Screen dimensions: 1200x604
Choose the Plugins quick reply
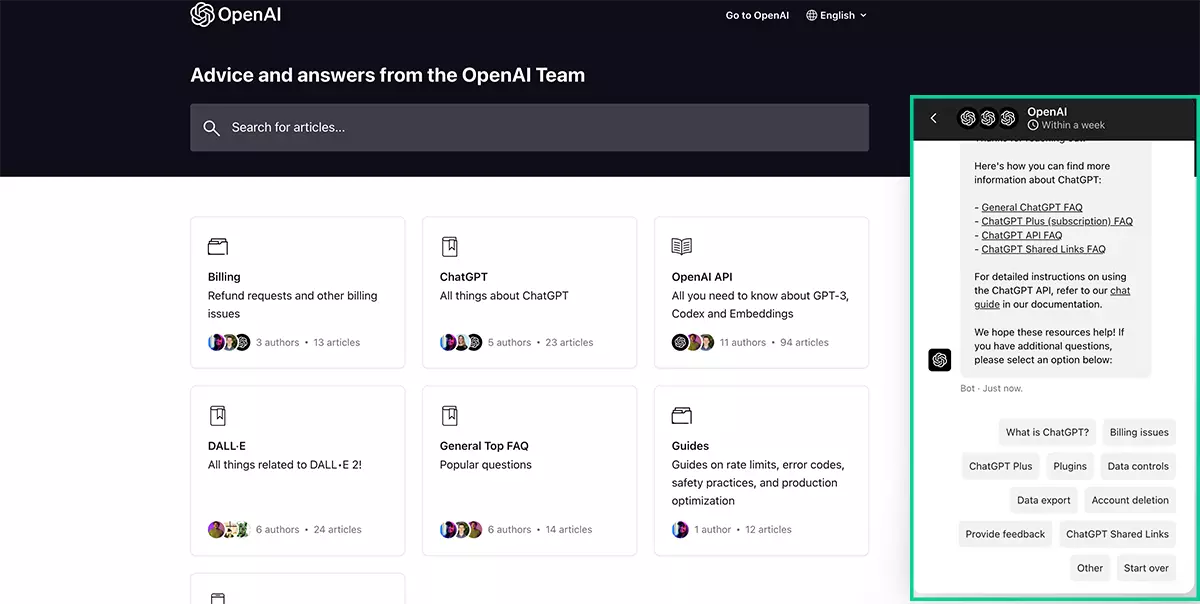point(1070,466)
